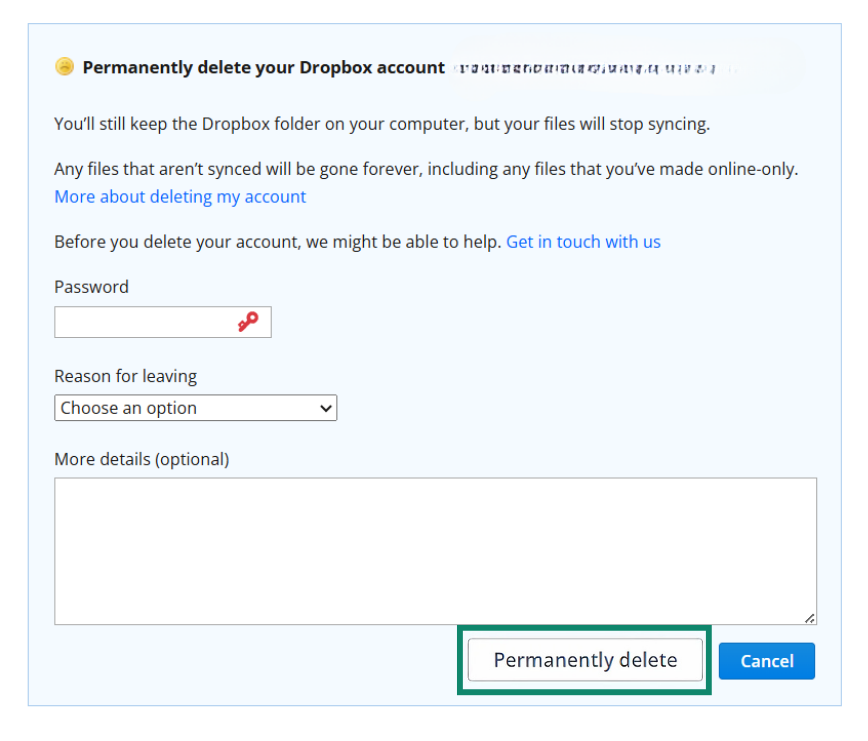Select the Permanently delete your Dropbox account heading

[264, 67]
